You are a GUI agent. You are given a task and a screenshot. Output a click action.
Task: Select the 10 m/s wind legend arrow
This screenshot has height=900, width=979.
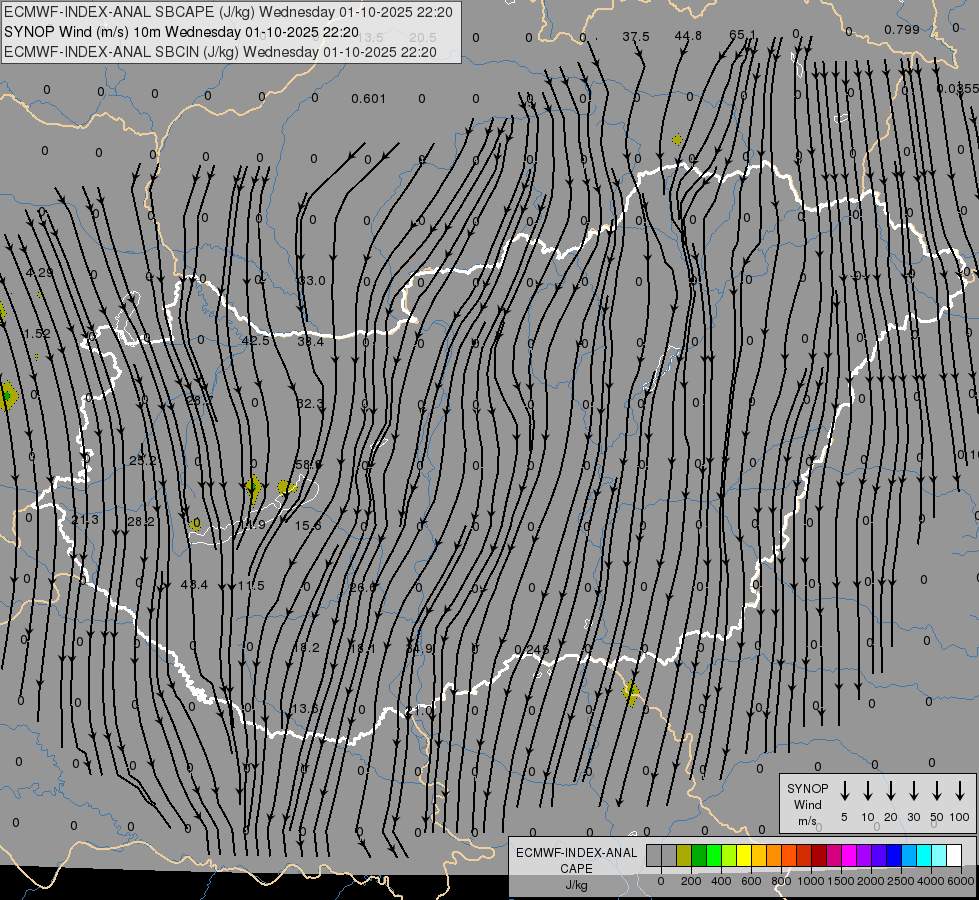[x=868, y=791]
